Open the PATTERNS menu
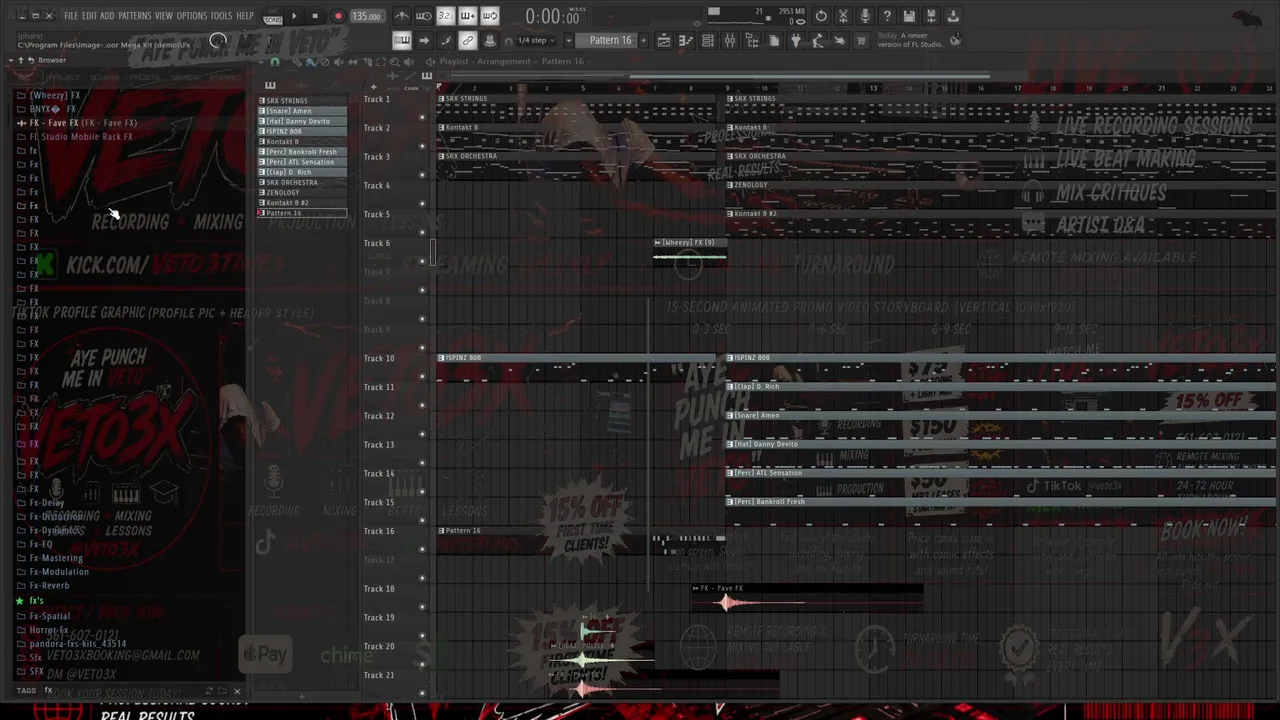 (x=134, y=16)
